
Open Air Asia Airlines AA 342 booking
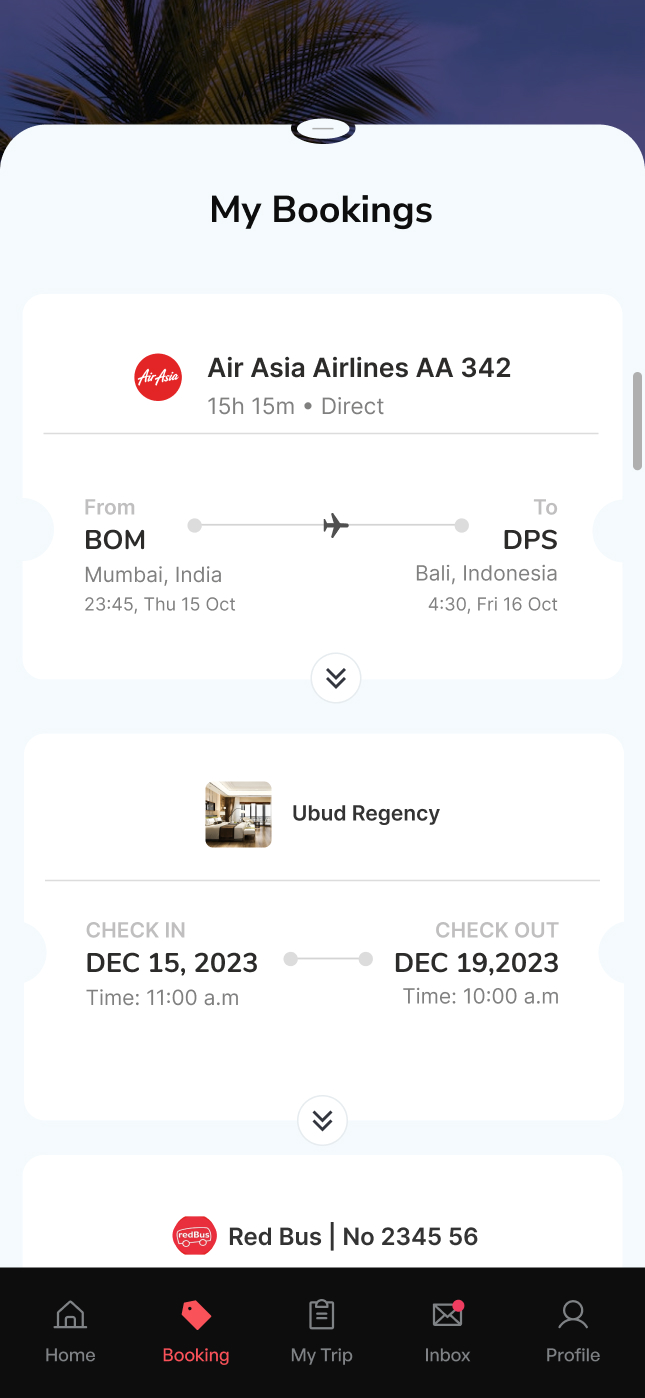pos(359,368)
